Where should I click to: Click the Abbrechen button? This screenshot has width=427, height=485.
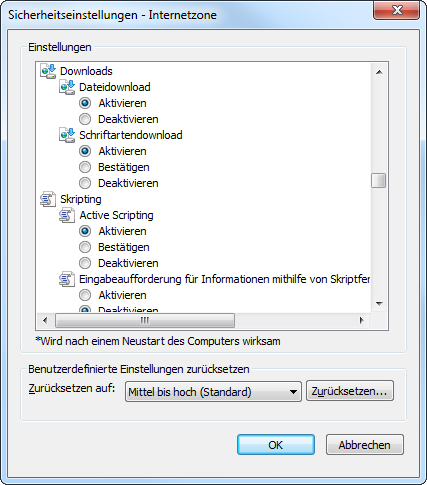pyautogui.click(x=365, y=445)
